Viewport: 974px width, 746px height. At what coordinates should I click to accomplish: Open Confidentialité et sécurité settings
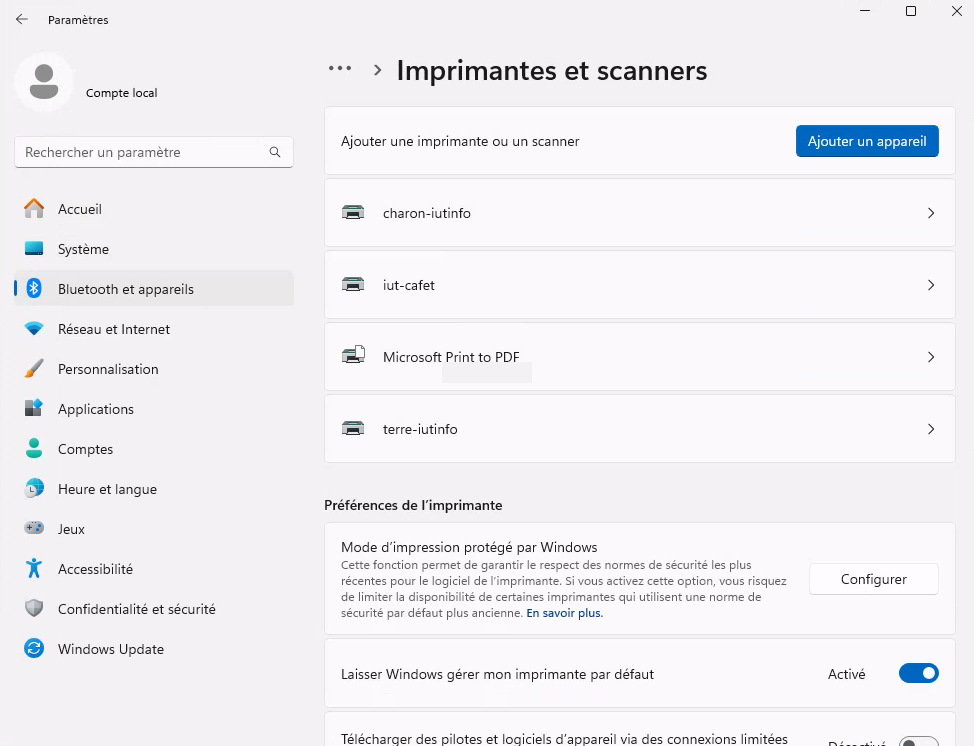click(x=153, y=608)
